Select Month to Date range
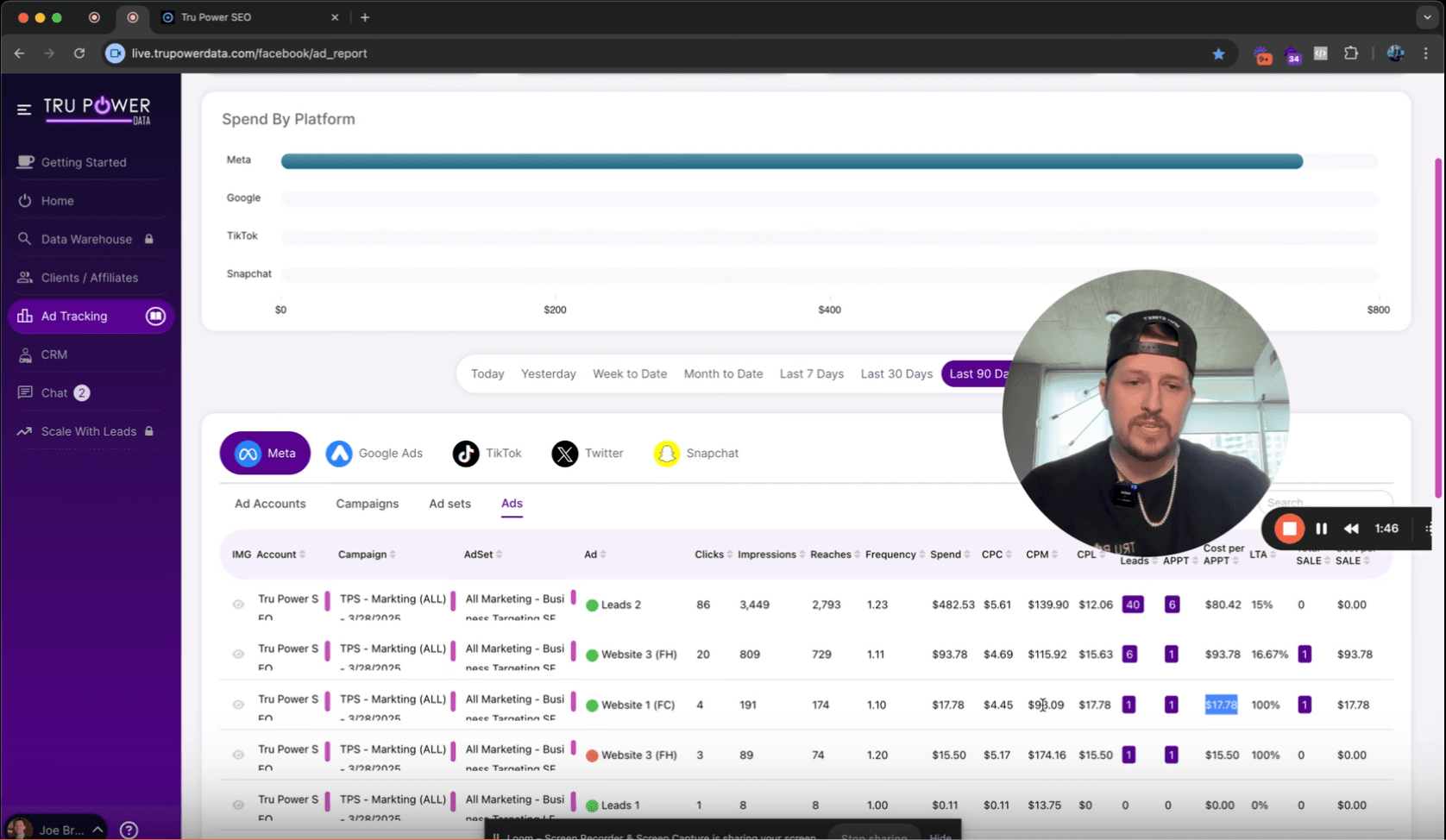This screenshot has width=1446, height=840. (723, 373)
